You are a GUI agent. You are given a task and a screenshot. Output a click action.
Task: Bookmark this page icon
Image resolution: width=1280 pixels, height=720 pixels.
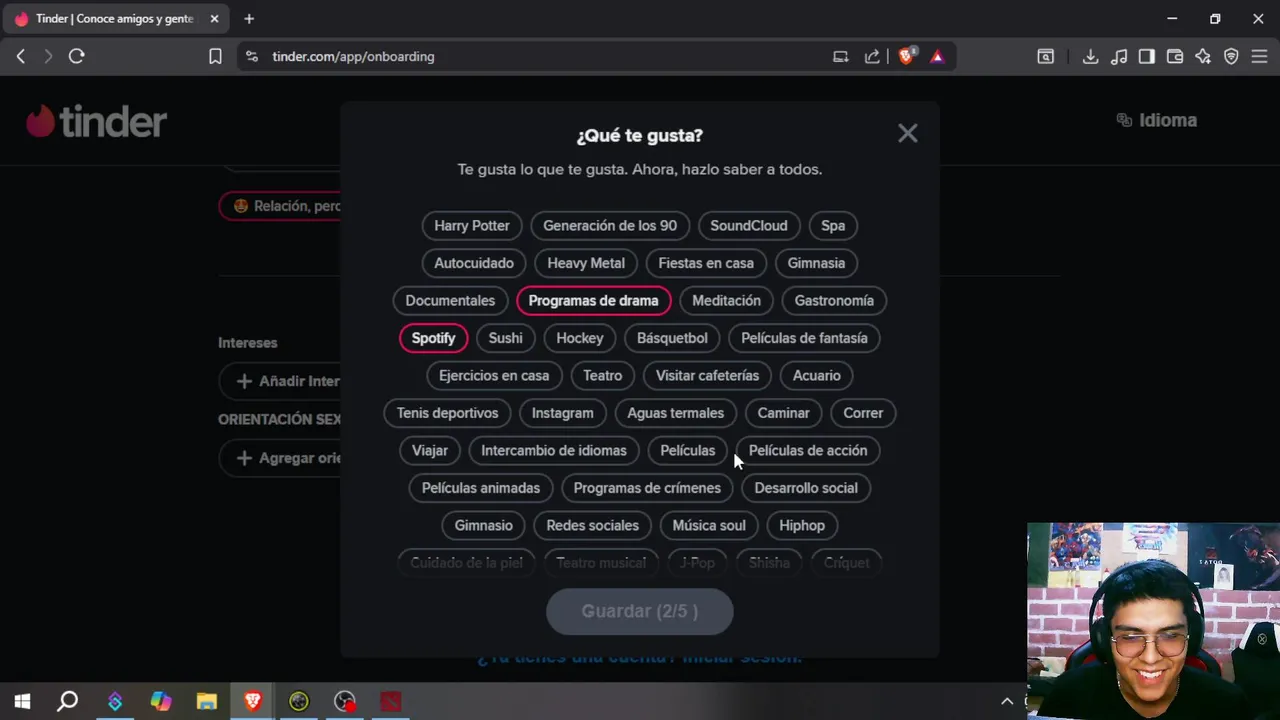215,57
